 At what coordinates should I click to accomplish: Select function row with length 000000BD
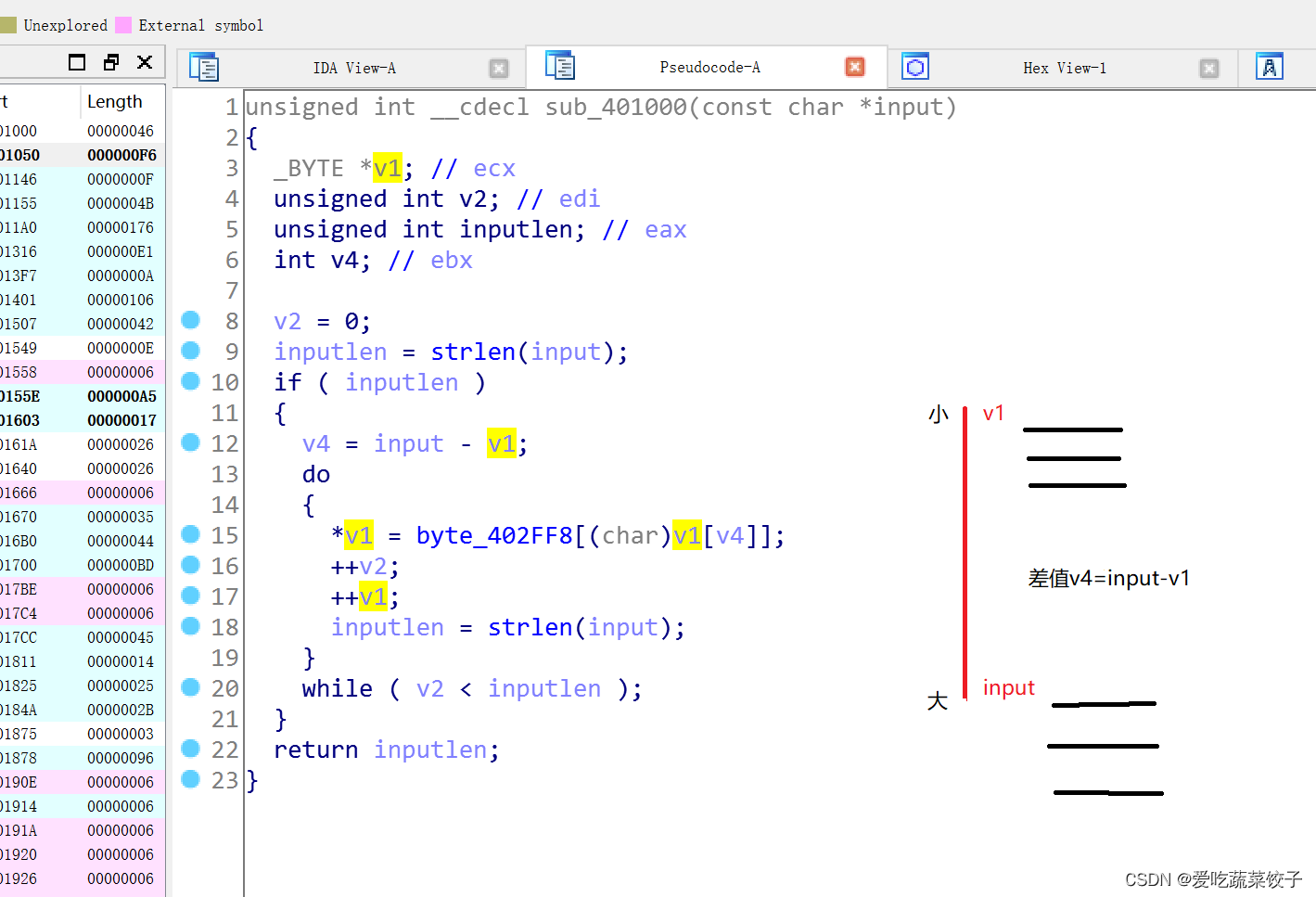83,565
